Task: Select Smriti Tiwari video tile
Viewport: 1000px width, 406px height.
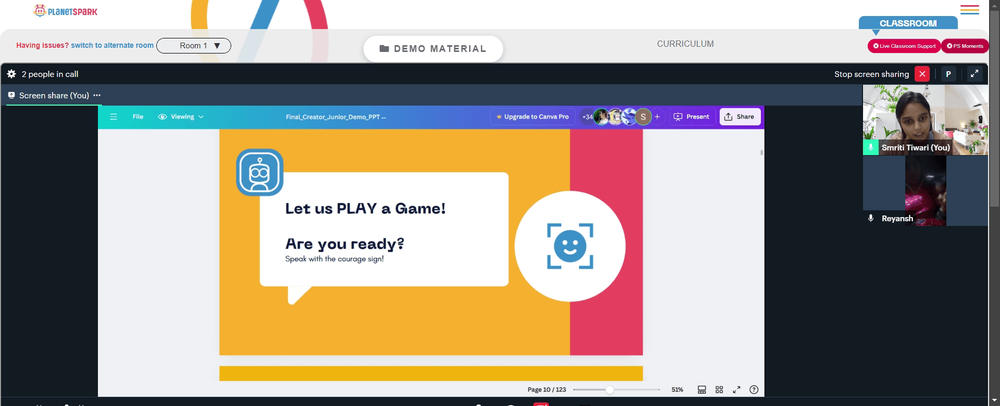Action: 925,120
